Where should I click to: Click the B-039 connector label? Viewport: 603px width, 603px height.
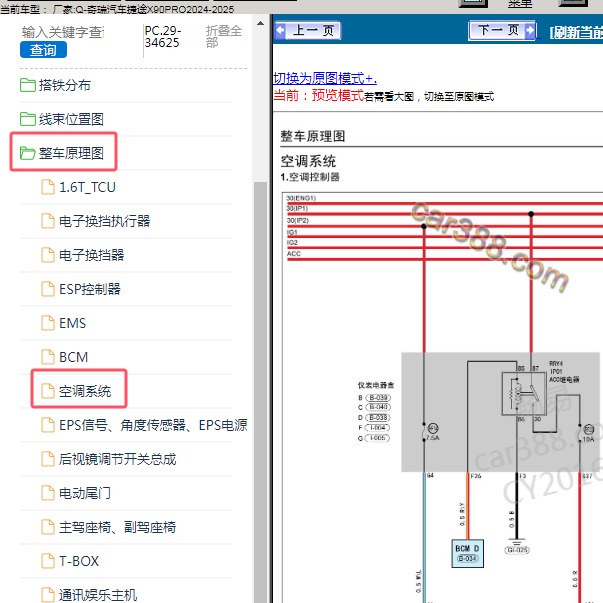[378, 398]
